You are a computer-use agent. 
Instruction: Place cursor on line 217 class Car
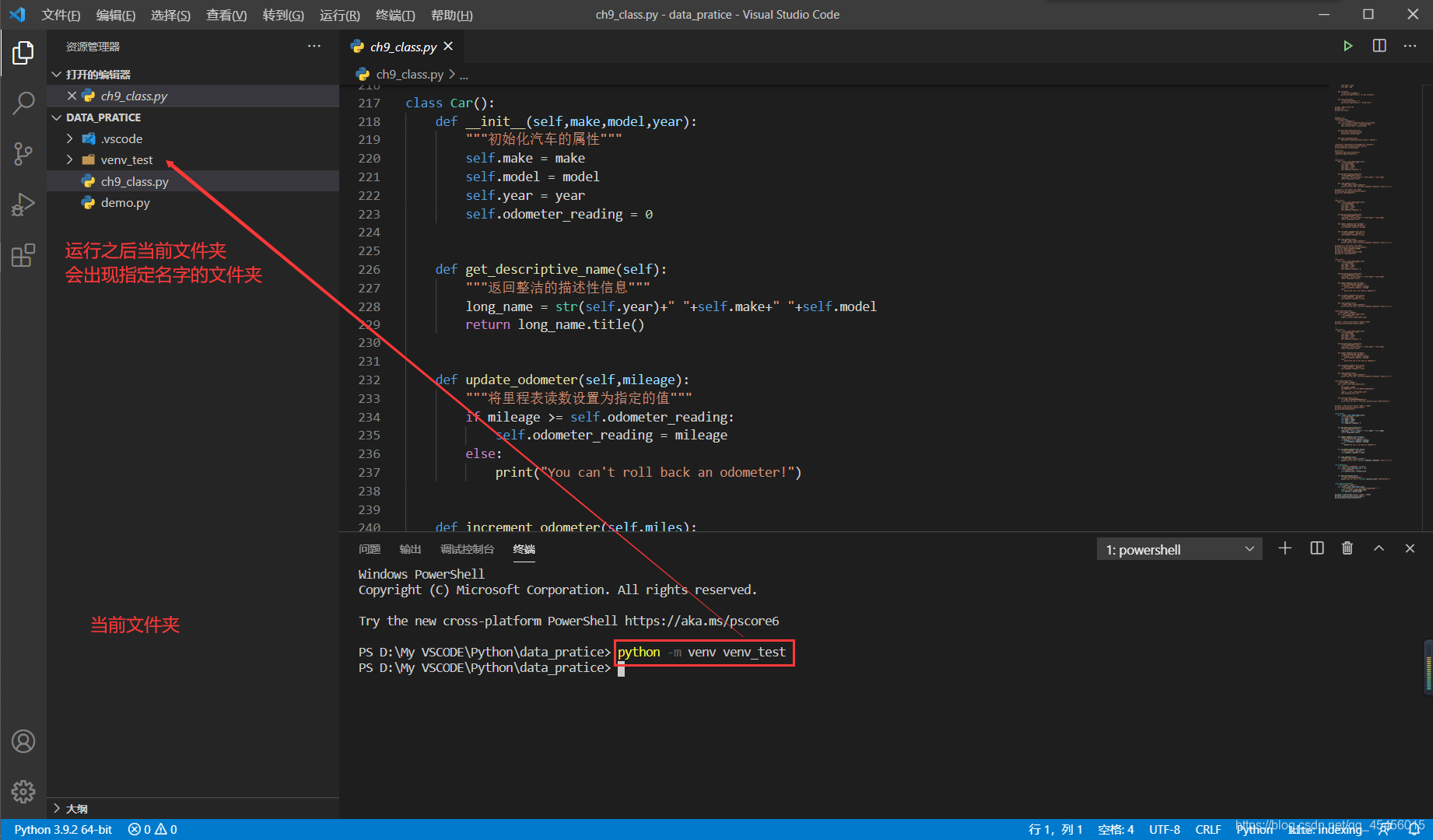[450, 103]
